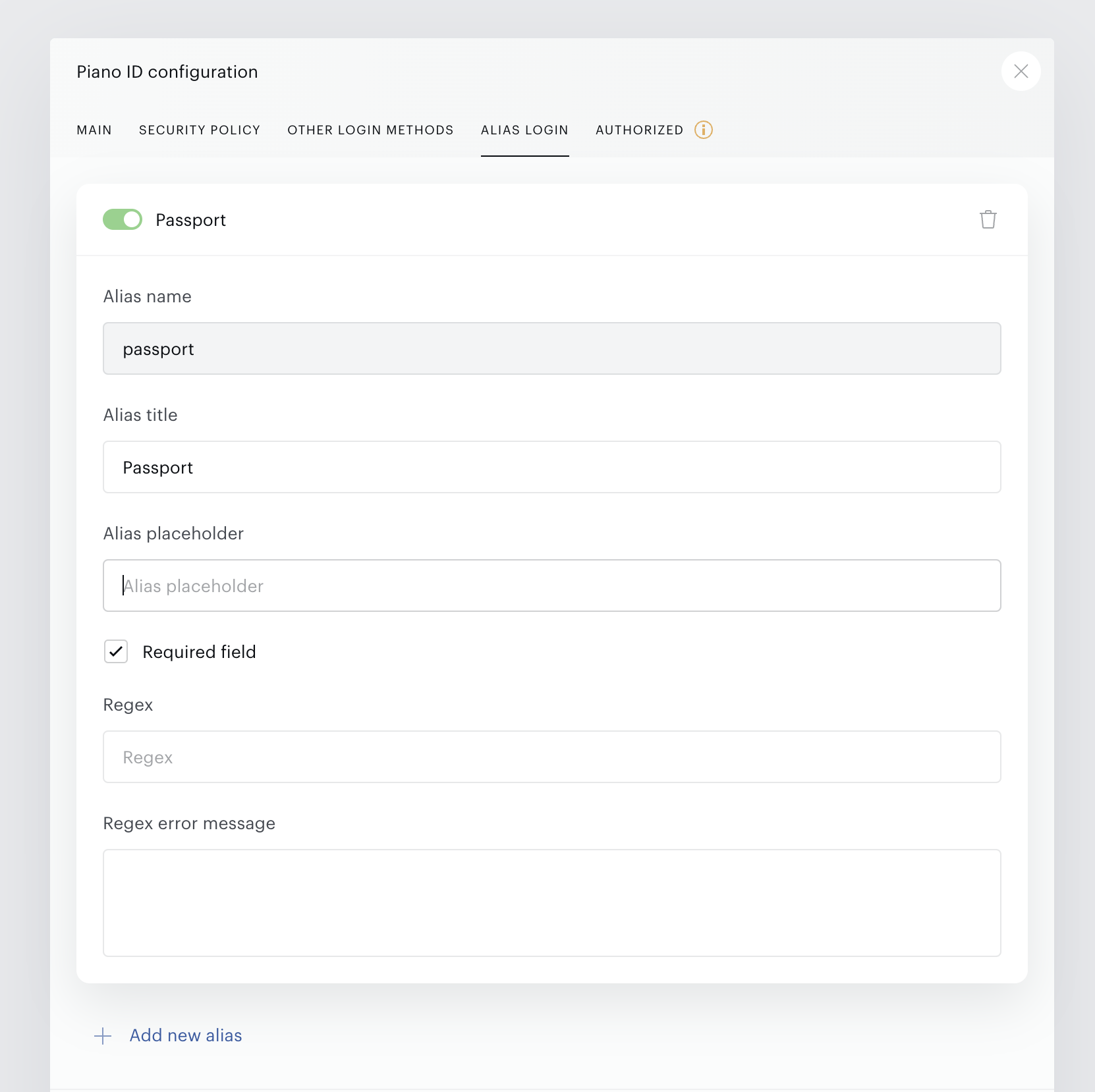The image size is (1095, 1092).
Task: Click the plus icon for new alias
Action: [x=103, y=1036]
